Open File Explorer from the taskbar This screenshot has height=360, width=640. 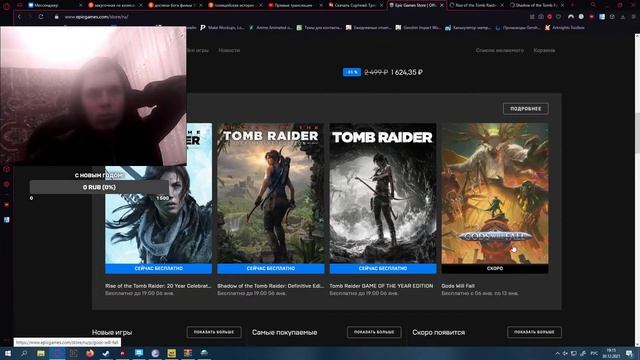click(41, 353)
